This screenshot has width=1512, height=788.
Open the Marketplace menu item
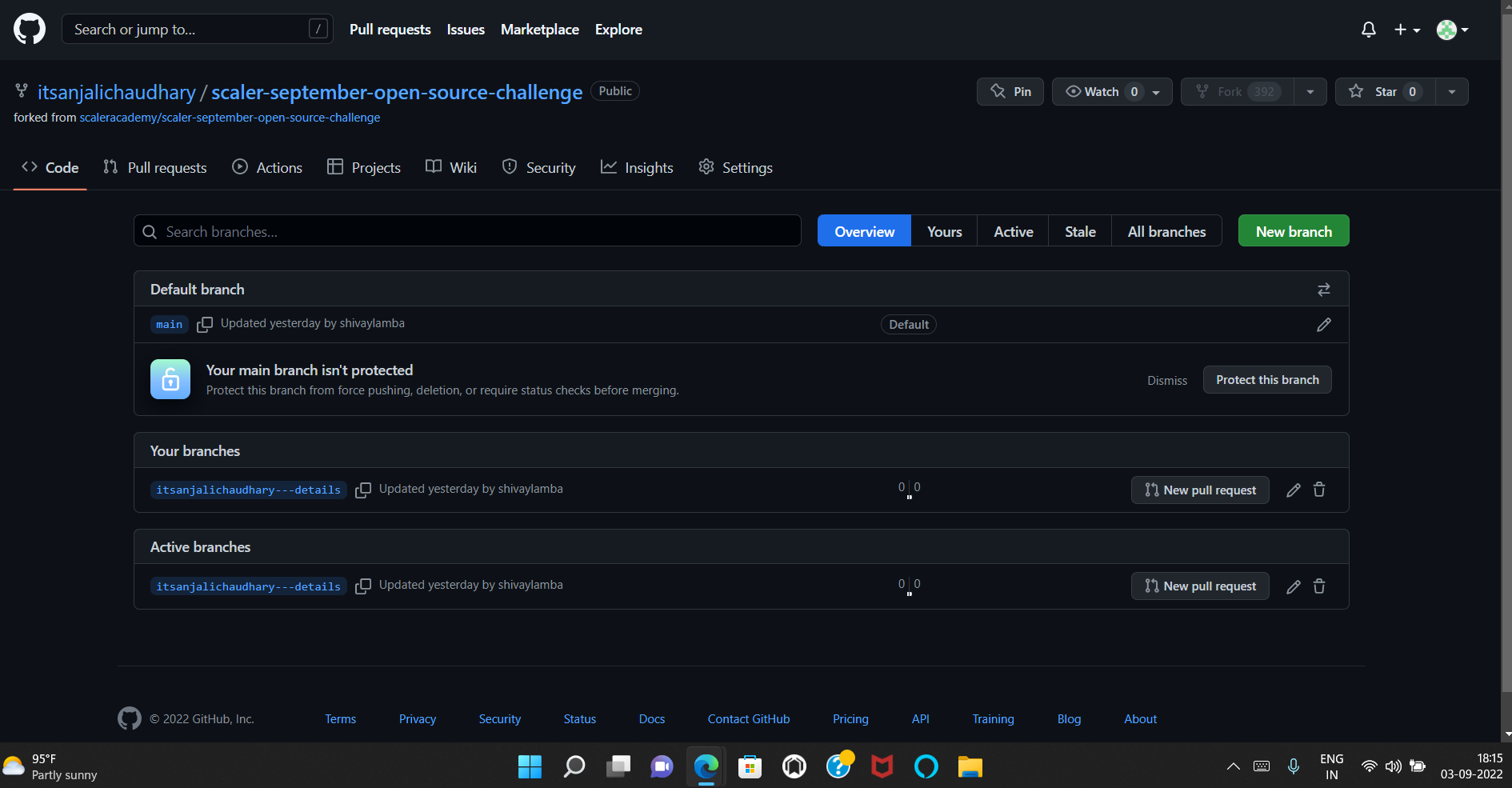pos(540,29)
